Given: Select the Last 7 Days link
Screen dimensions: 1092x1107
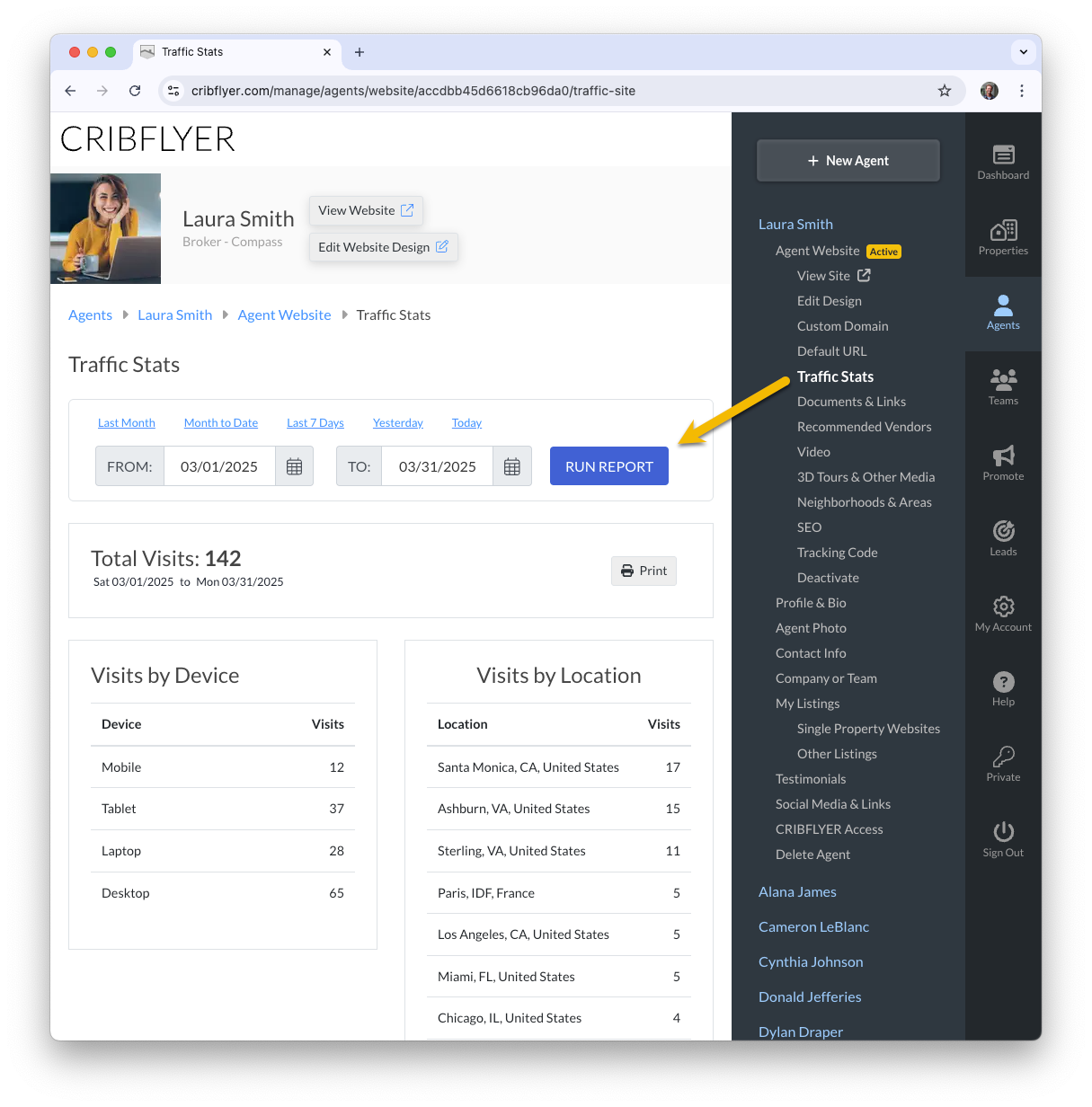Looking at the screenshot, I should click(315, 423).
